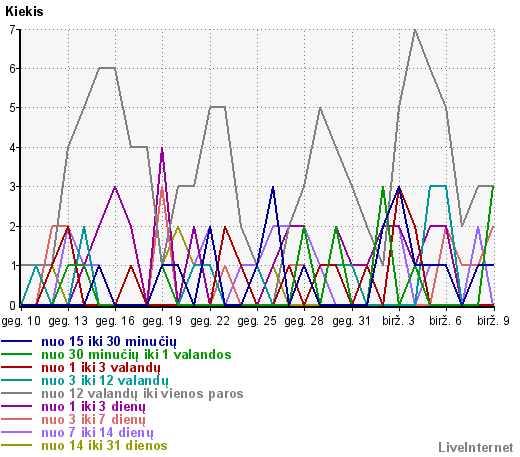Click the 'nuo 1 iki 3 dienų' legend label

[x=93, y=407]
